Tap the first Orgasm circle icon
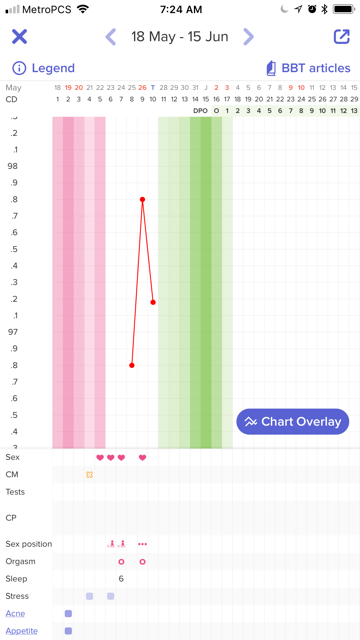 click(x=121, y=562)
